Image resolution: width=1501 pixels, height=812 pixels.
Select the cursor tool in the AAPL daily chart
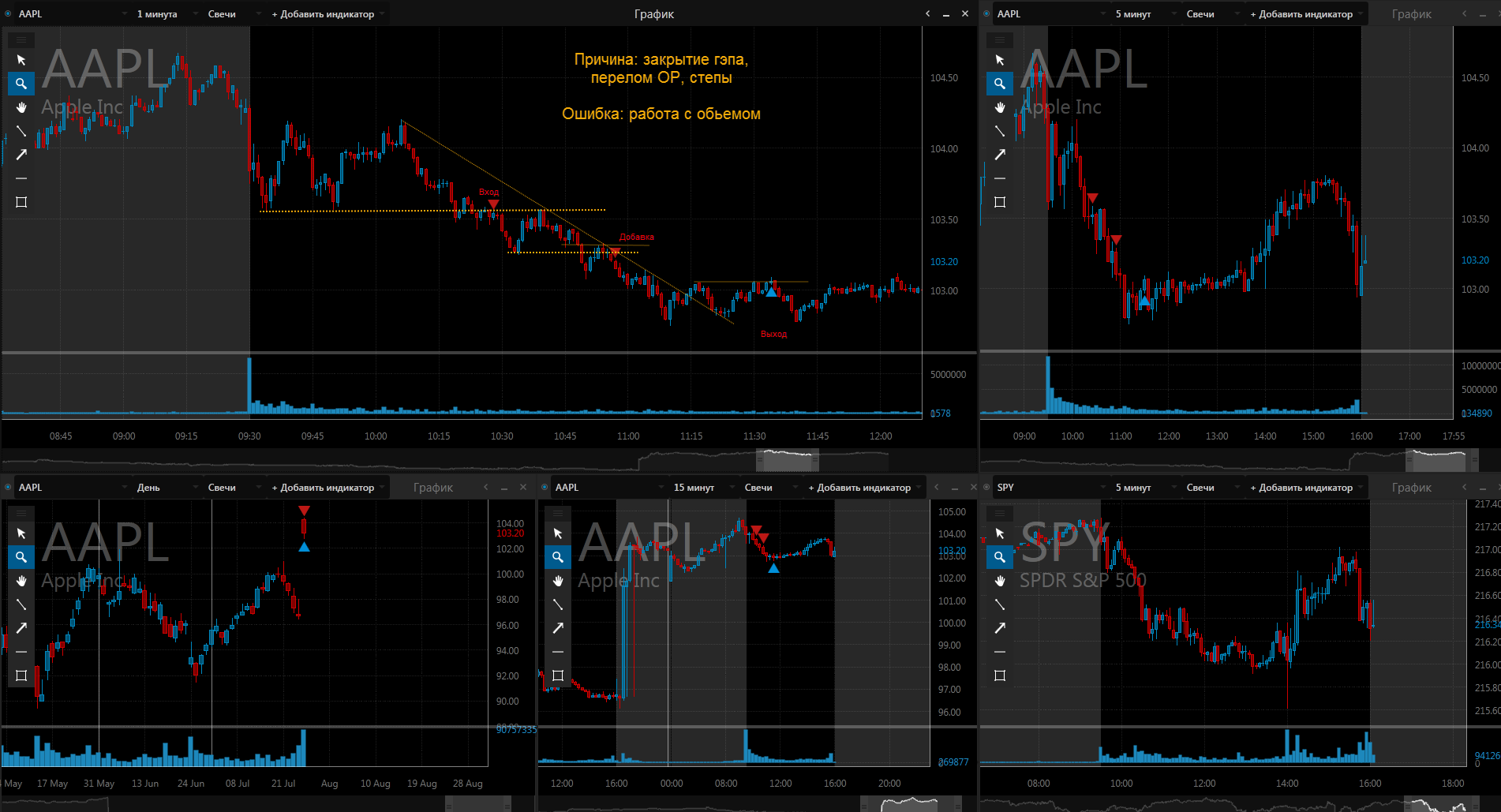coord(21,533)
